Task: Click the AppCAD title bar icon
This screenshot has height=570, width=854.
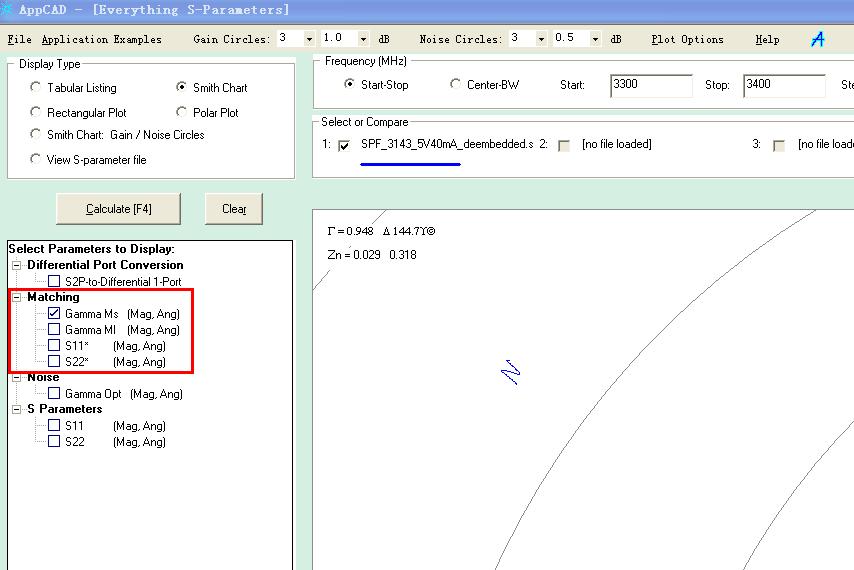Action: point(6,9)
